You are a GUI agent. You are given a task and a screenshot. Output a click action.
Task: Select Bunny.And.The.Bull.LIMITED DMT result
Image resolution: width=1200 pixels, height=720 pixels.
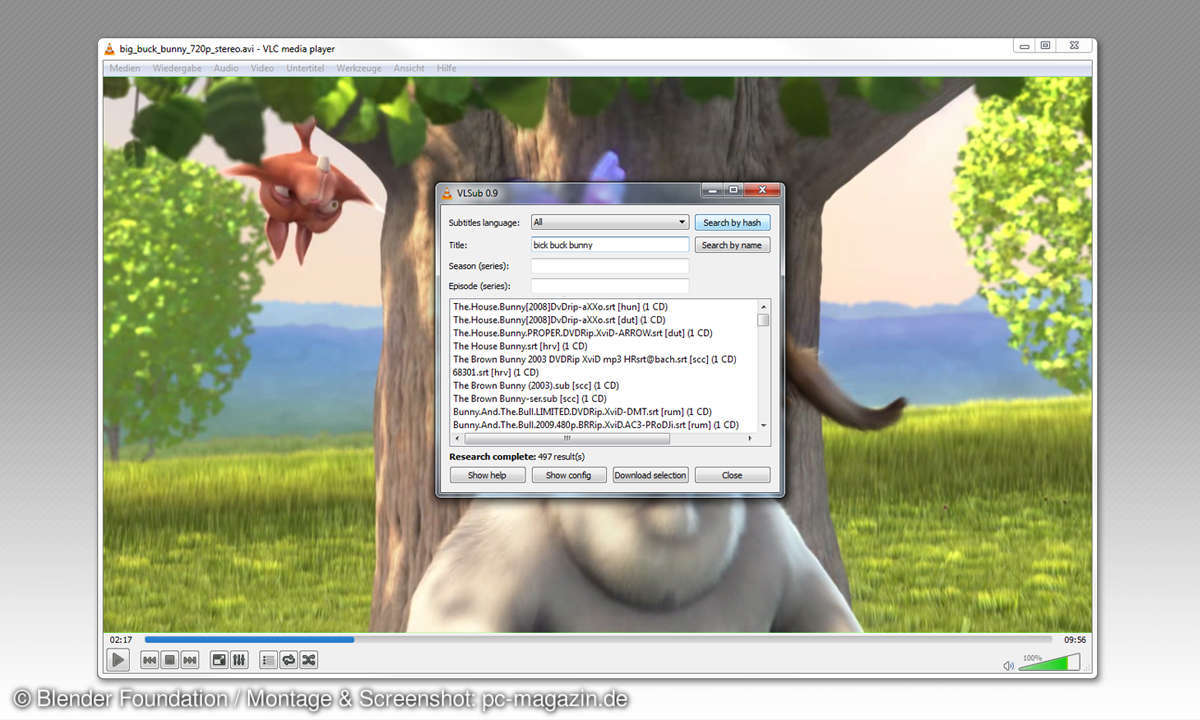tap(582, 411)
